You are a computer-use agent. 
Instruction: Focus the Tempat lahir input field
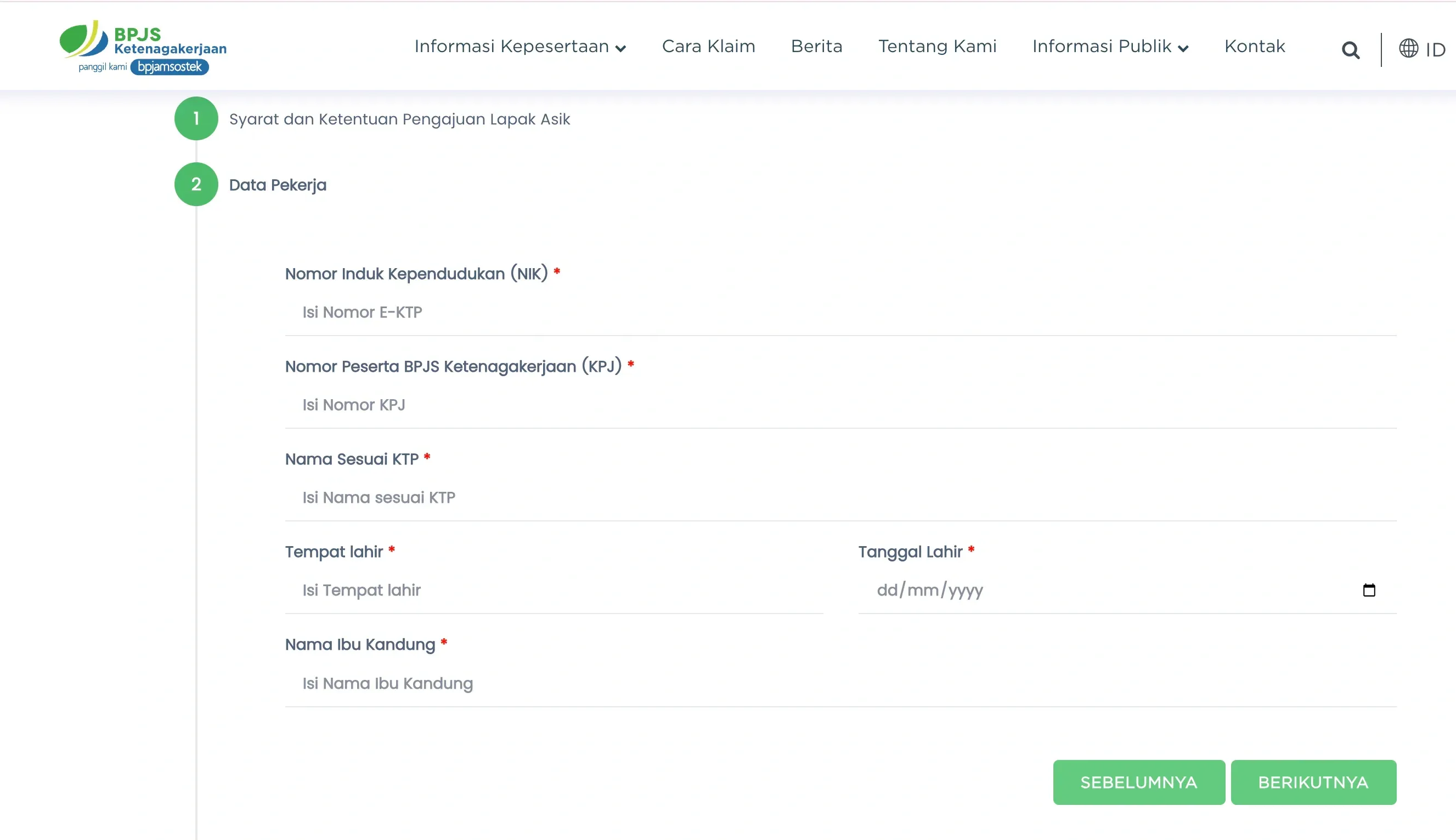[x=553, y=590]
